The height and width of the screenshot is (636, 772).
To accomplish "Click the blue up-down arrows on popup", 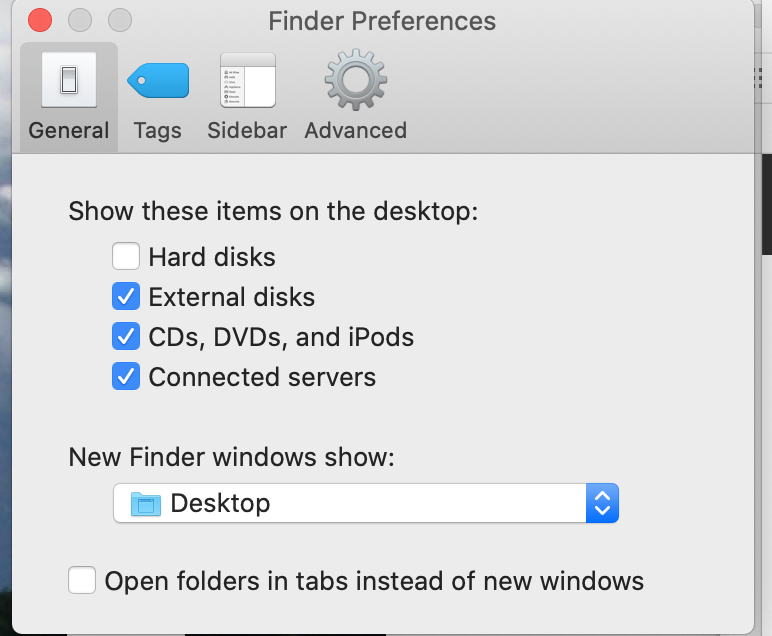I will pyautogui.click(x=601, y=503).
